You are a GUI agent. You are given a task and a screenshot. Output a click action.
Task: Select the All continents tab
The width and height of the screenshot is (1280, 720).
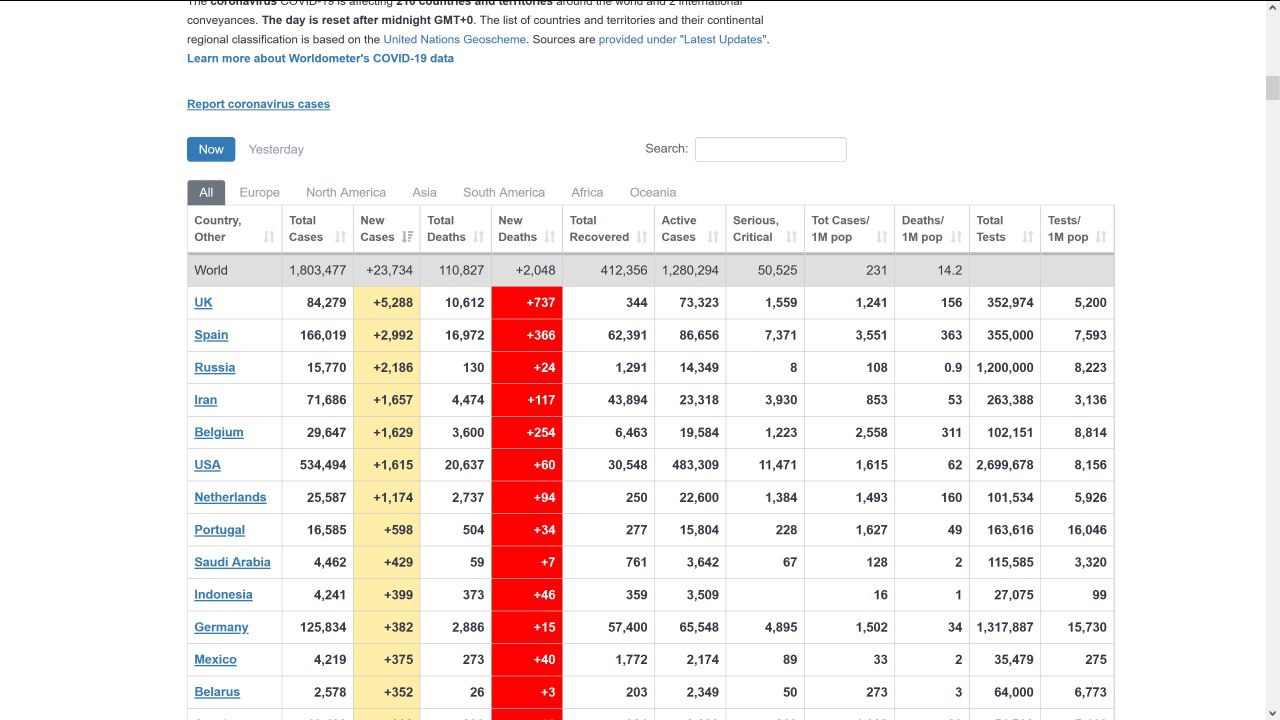point(206,192)
